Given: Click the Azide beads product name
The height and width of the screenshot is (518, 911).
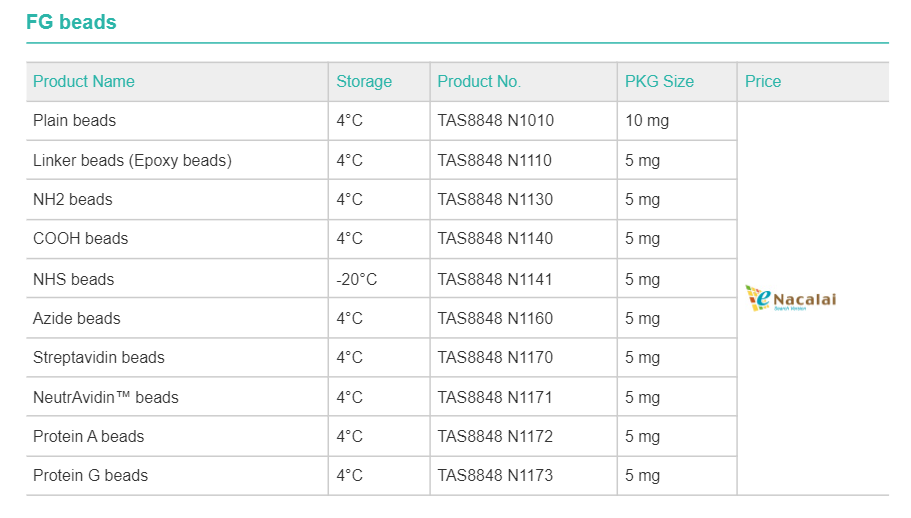Looking at the screenshot, I should click(x=77, y=319).
